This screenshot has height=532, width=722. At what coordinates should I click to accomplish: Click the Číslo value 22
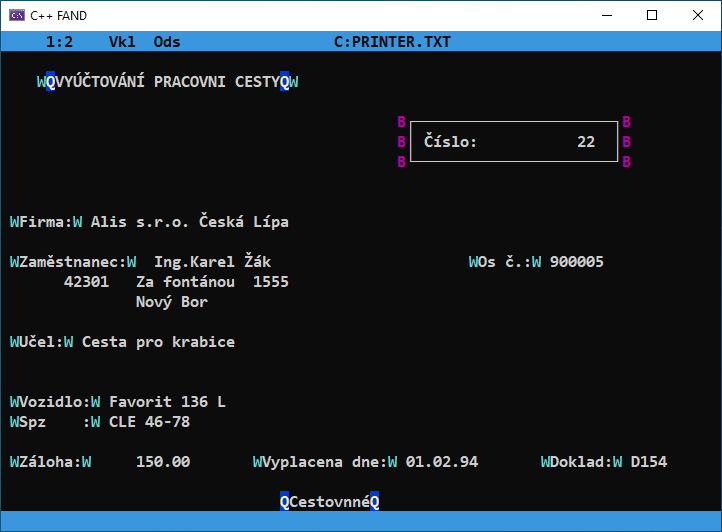coord(586,142)
